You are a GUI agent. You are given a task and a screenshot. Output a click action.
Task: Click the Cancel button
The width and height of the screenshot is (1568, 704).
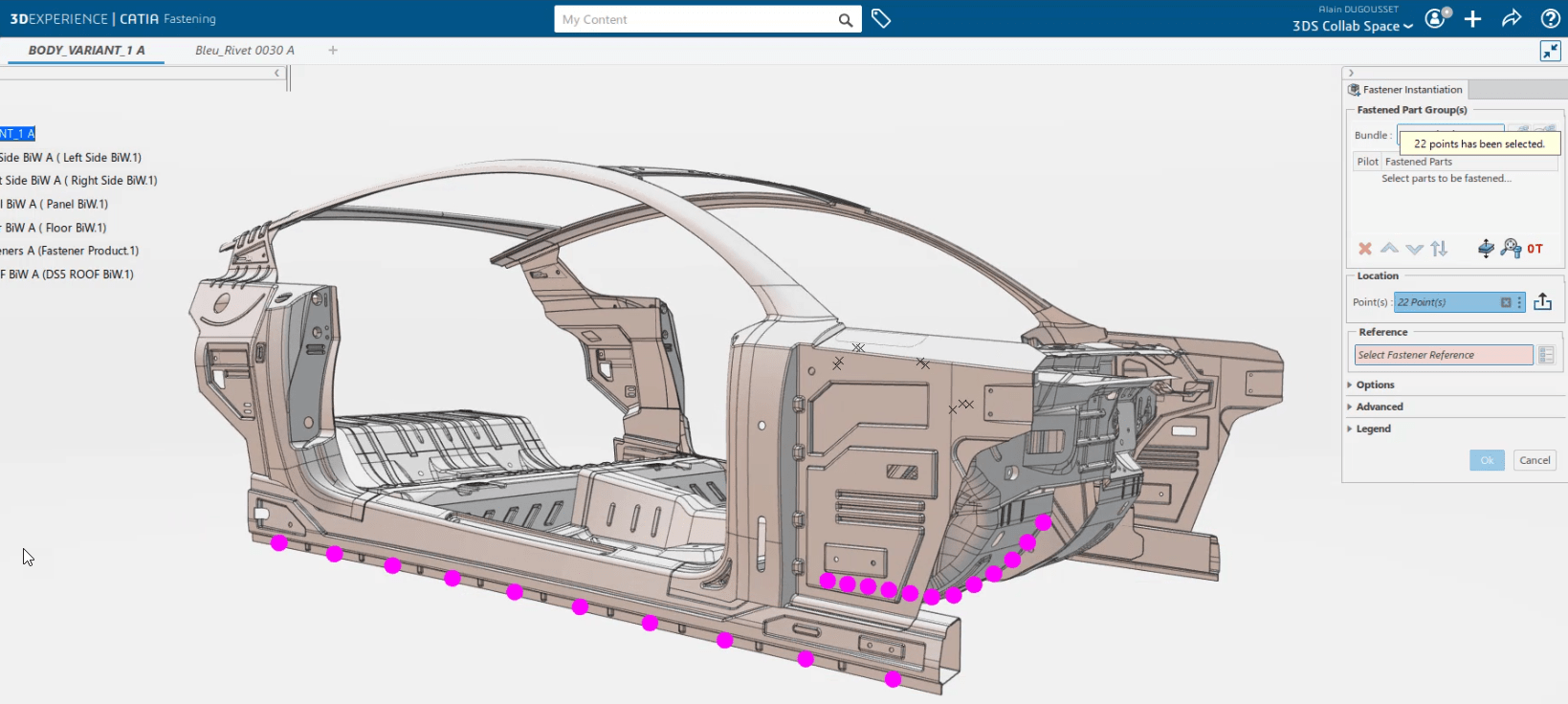pyautogui.click(x=1535, y=460)
